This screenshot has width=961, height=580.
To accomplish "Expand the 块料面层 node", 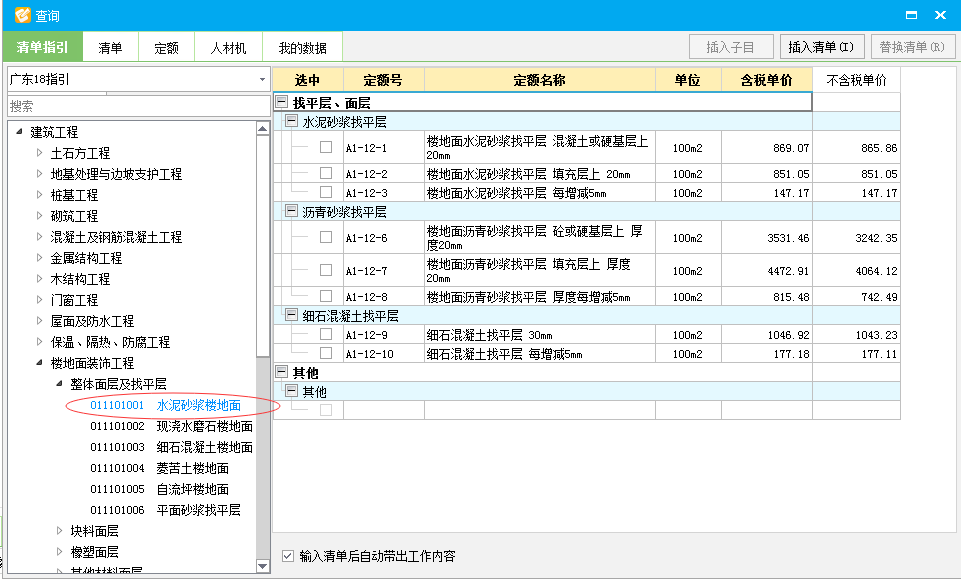I will [59, 530].
